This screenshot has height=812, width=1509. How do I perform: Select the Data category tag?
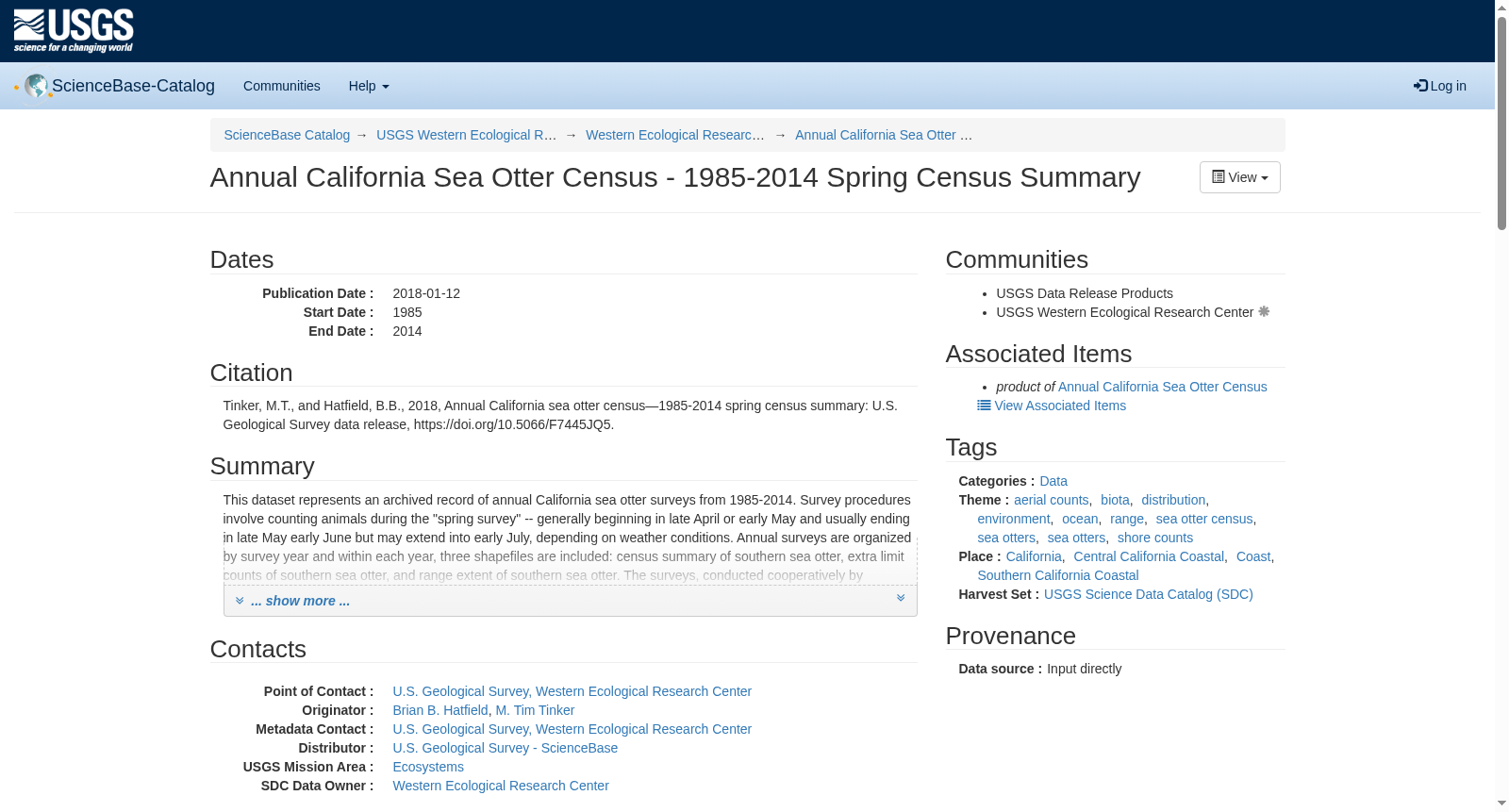pos(1053,481)
